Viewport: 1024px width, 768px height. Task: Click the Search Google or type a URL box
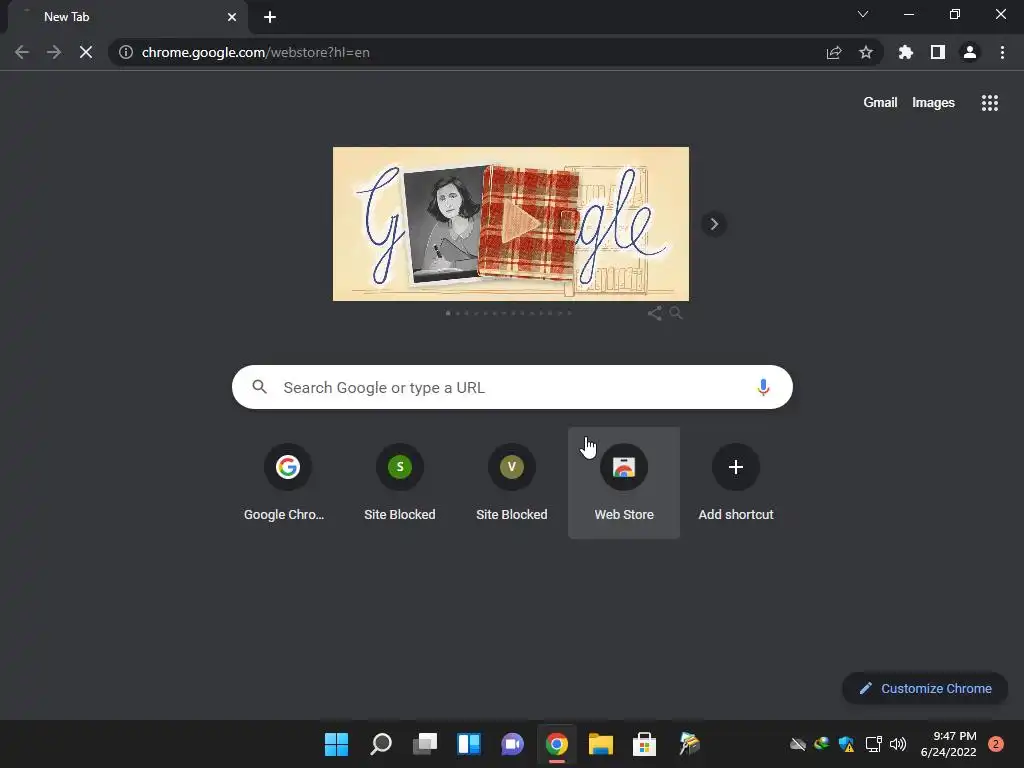512,387
